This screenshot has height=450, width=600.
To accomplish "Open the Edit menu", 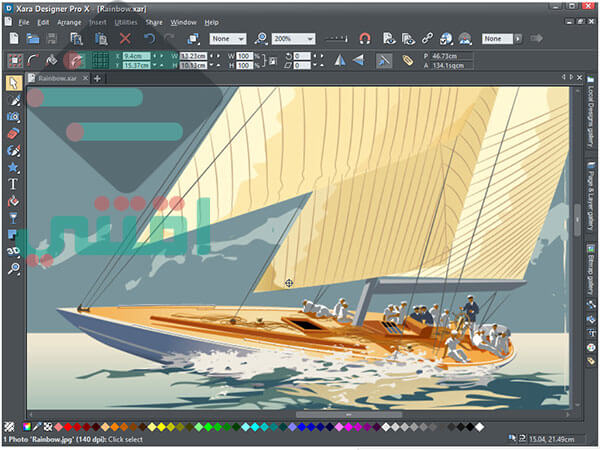I will [43, 22].
